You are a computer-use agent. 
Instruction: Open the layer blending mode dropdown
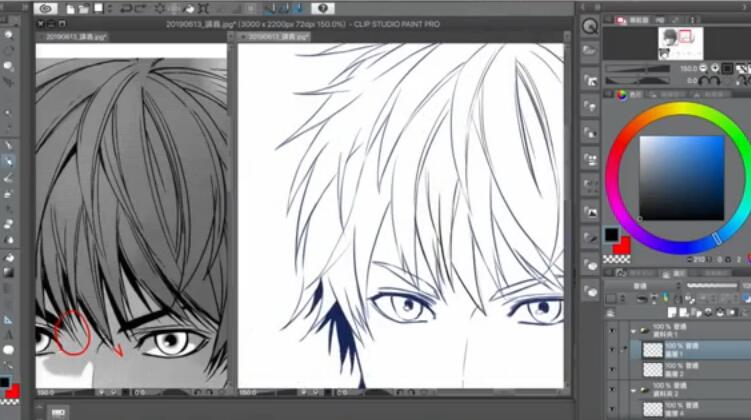pyautogui.click(x=643, y=286)
